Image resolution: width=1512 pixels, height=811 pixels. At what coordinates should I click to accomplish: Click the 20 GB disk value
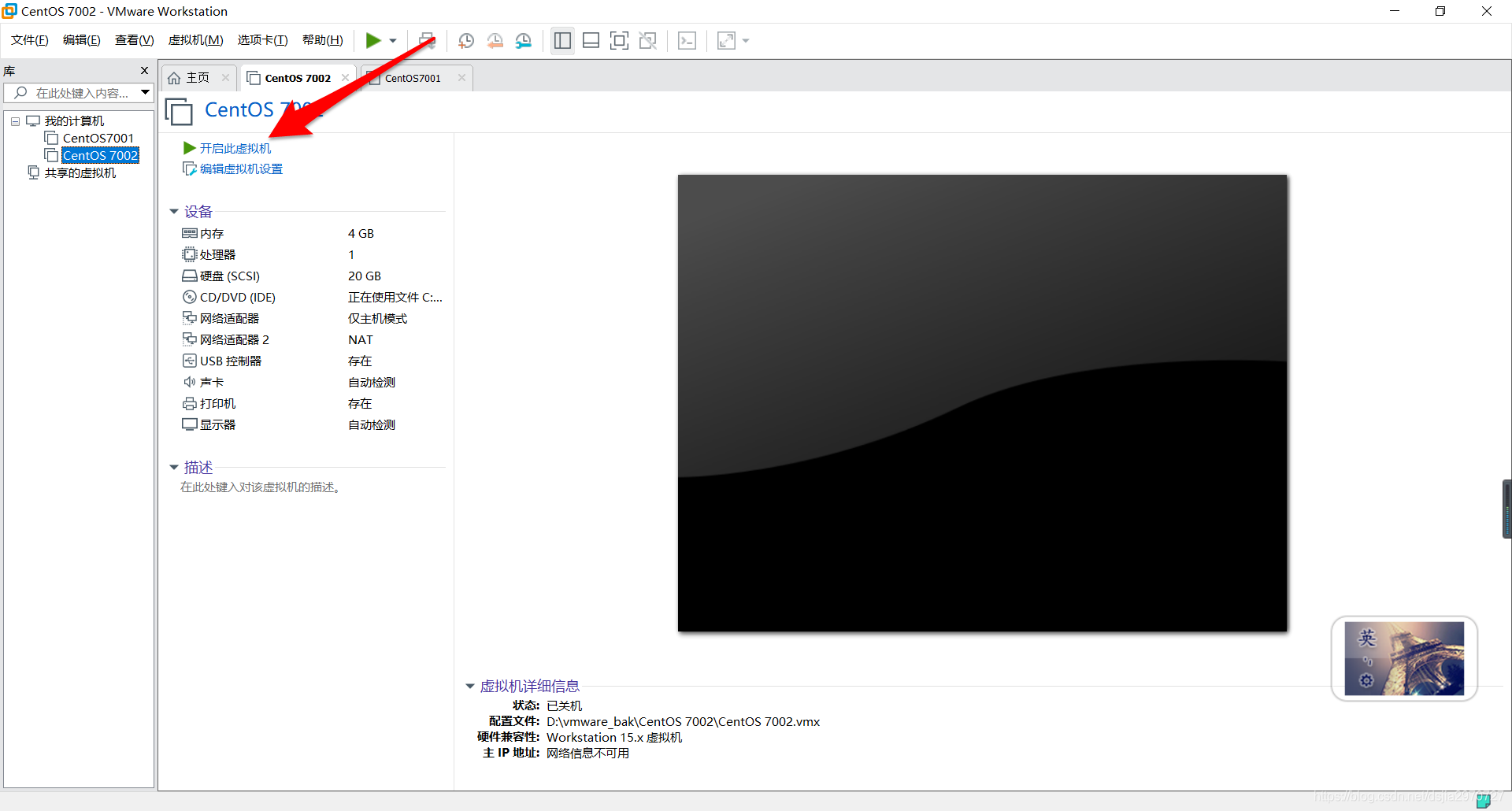point(365,276)
